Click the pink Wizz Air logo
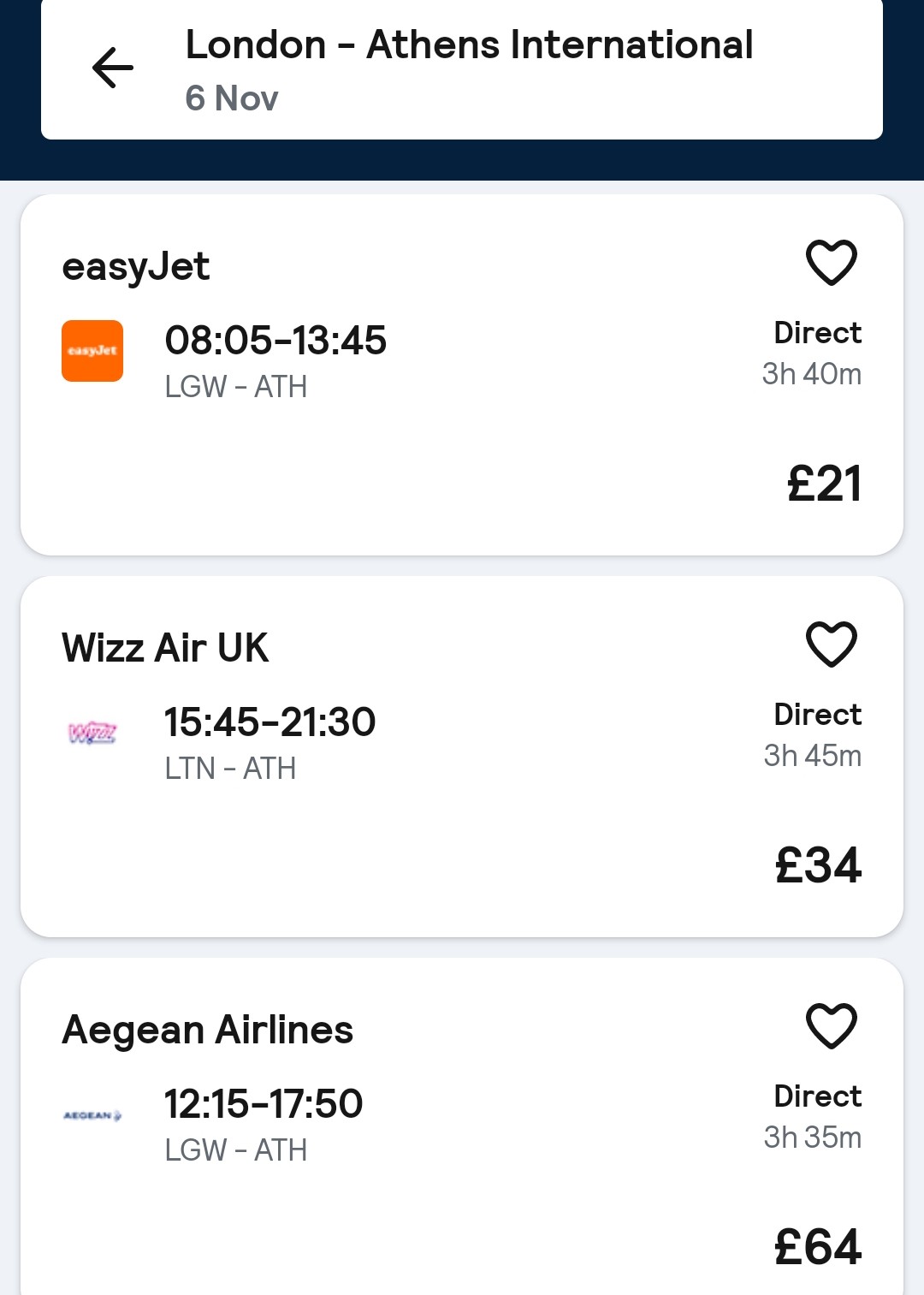The image size is (924, 1295). [x=92, y=733]
